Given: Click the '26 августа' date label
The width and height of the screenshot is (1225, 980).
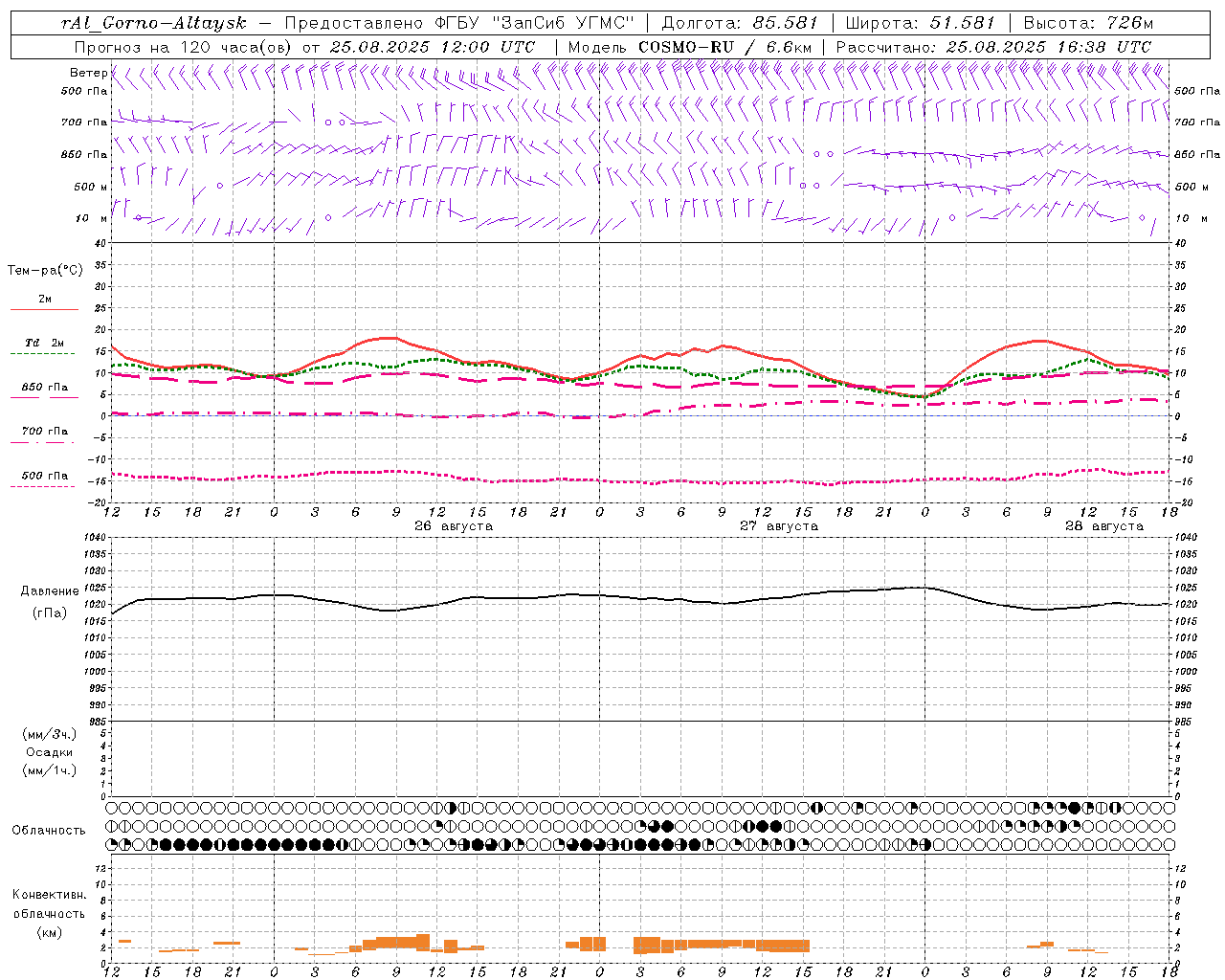Looking at the screenshot, I should 454,526.
